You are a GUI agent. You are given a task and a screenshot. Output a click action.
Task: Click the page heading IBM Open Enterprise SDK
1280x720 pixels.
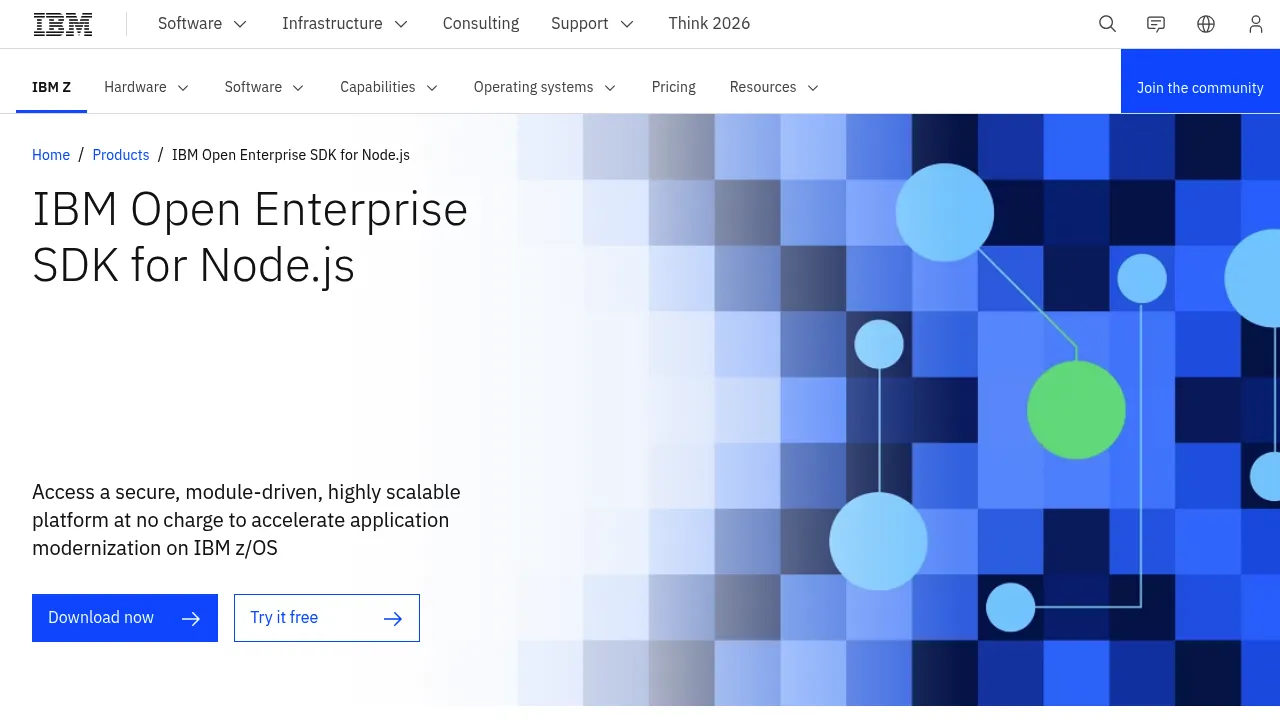pos(250,237)
